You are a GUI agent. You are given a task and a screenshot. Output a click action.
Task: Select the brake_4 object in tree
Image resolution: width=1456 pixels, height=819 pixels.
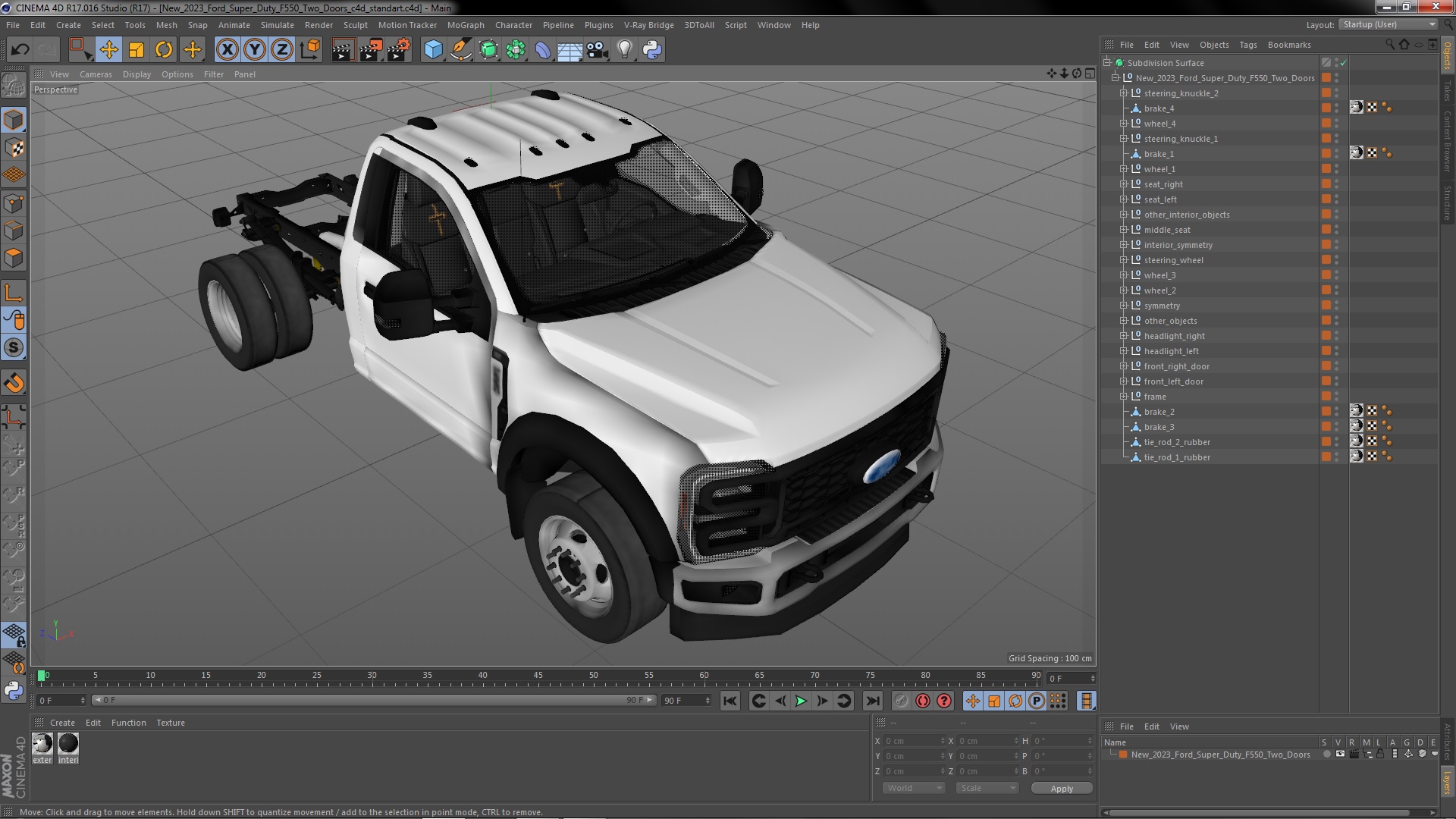1159,108
